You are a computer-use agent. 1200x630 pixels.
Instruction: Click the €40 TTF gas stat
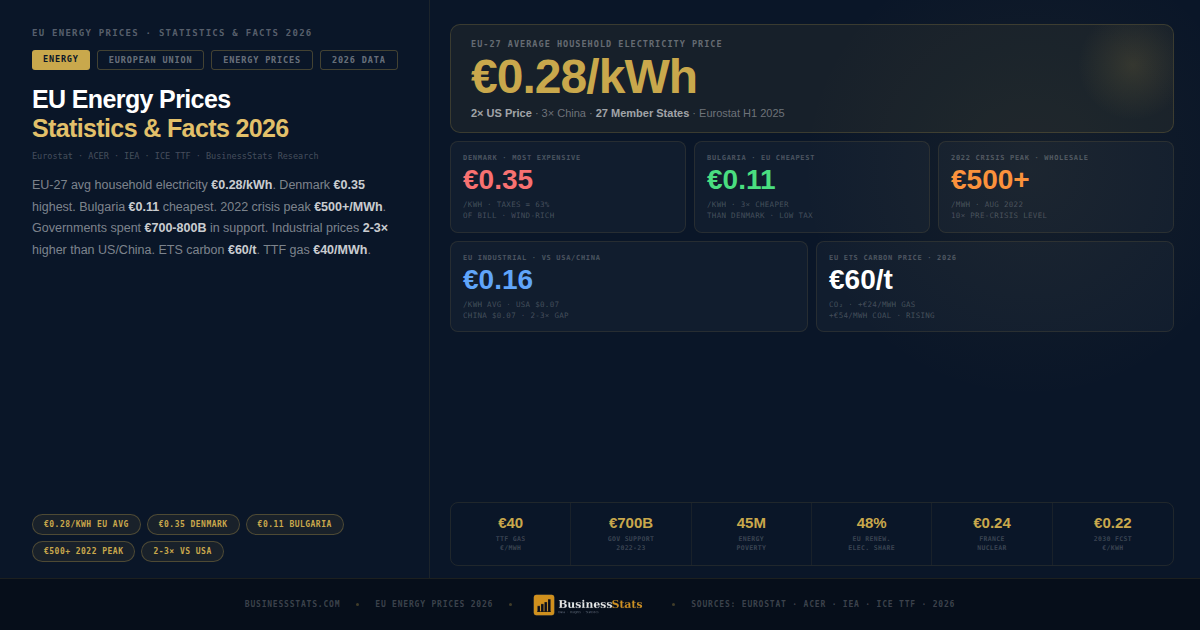point(511,533)
